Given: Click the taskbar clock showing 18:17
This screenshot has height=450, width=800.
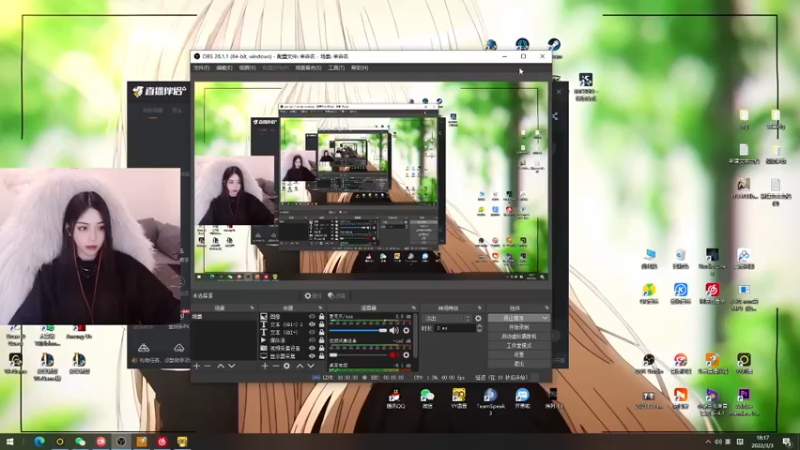Looking at the screenshot, I should [762, 441].
